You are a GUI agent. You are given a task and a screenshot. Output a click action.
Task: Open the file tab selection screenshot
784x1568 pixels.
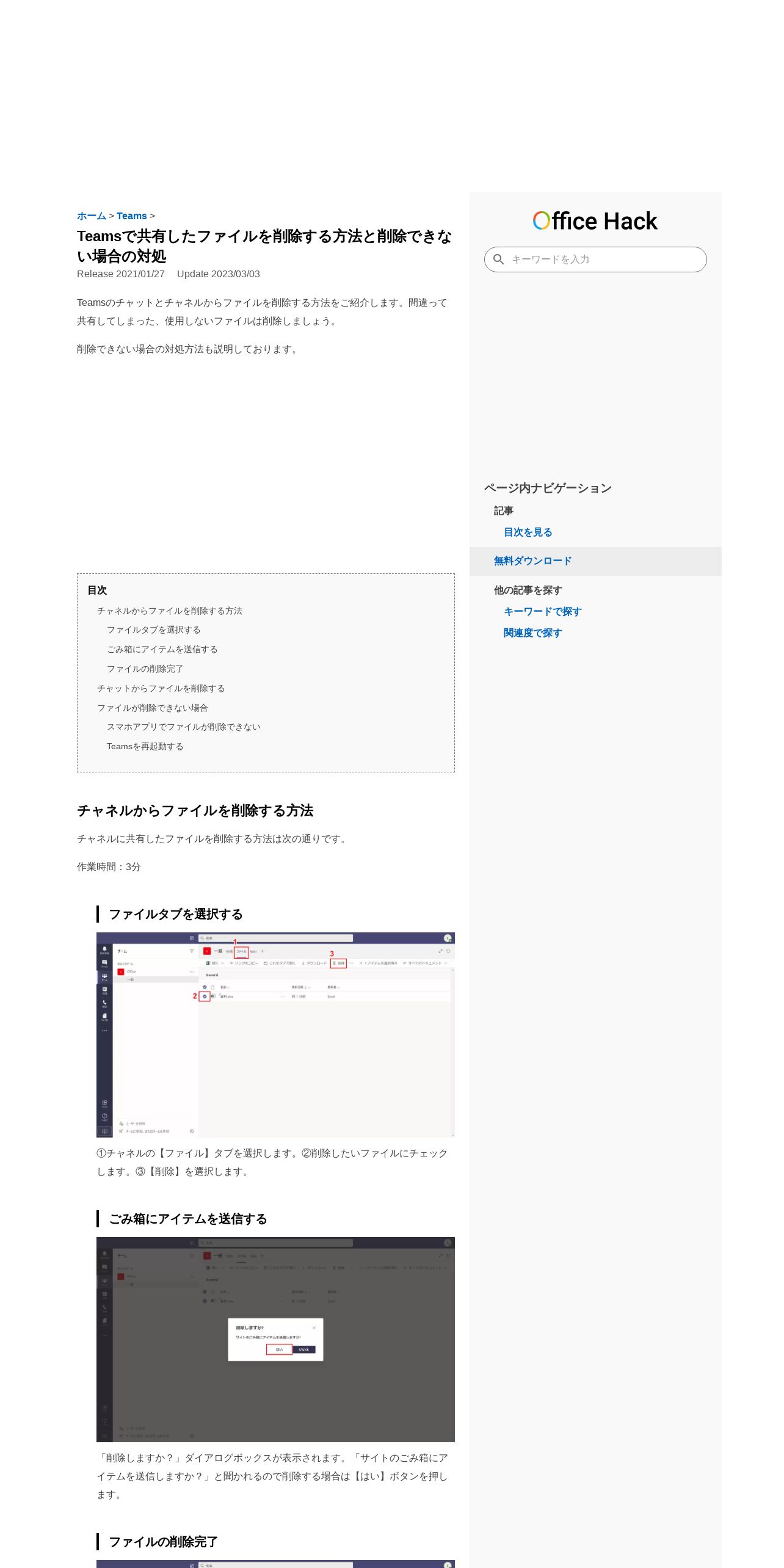[x=275, y=1034]
